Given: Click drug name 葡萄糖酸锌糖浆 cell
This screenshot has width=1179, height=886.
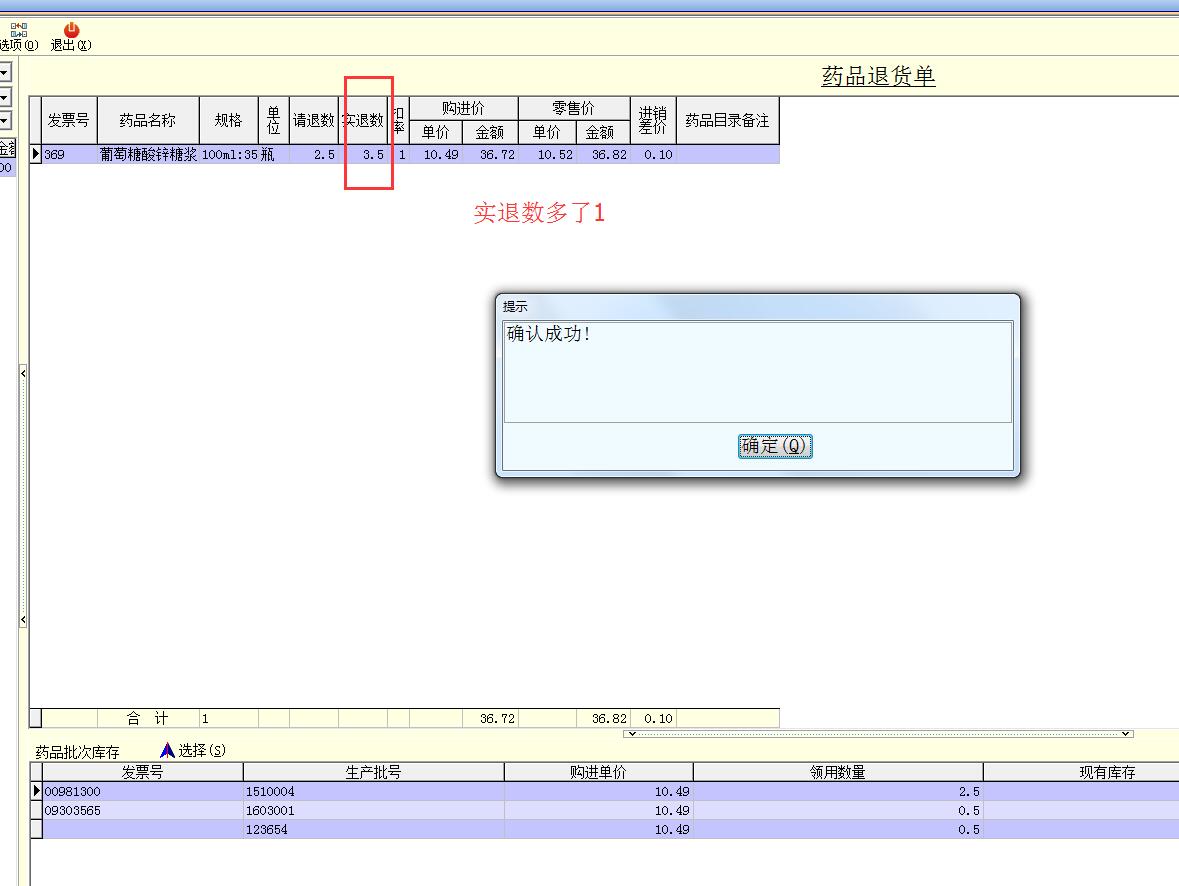Looking at the screenshot, I should [x=148, y=154].
